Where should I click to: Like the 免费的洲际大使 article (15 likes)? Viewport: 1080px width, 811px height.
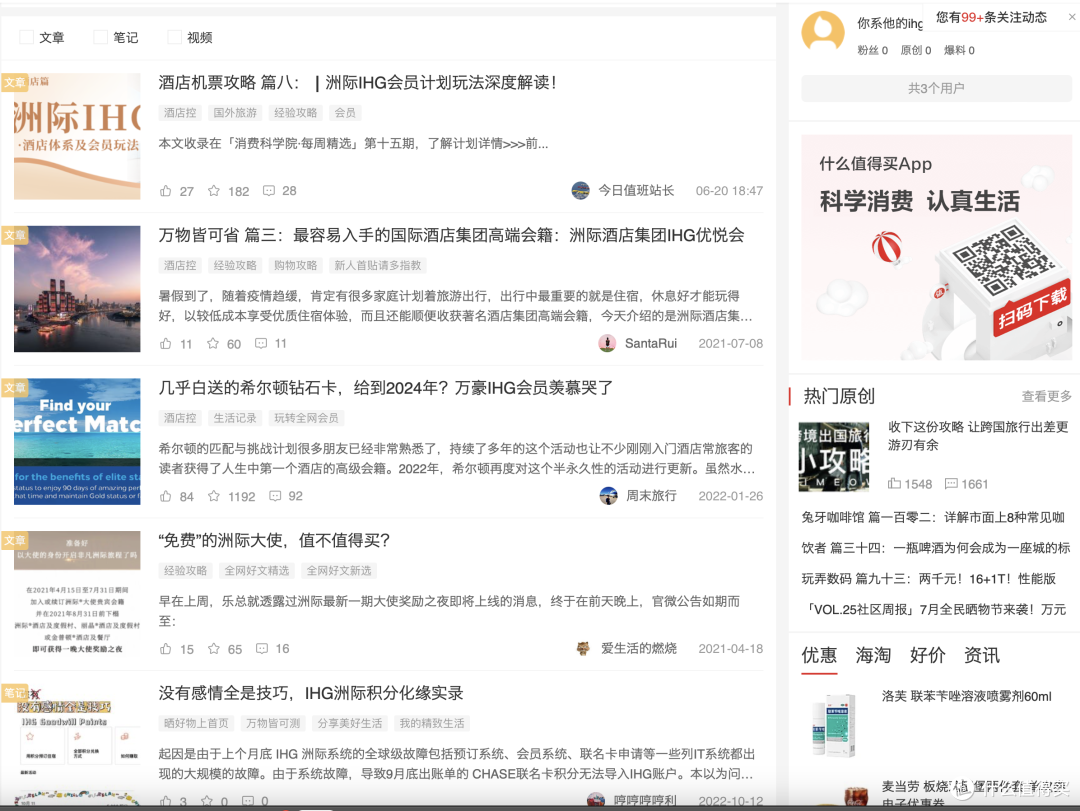click(166, 648)
